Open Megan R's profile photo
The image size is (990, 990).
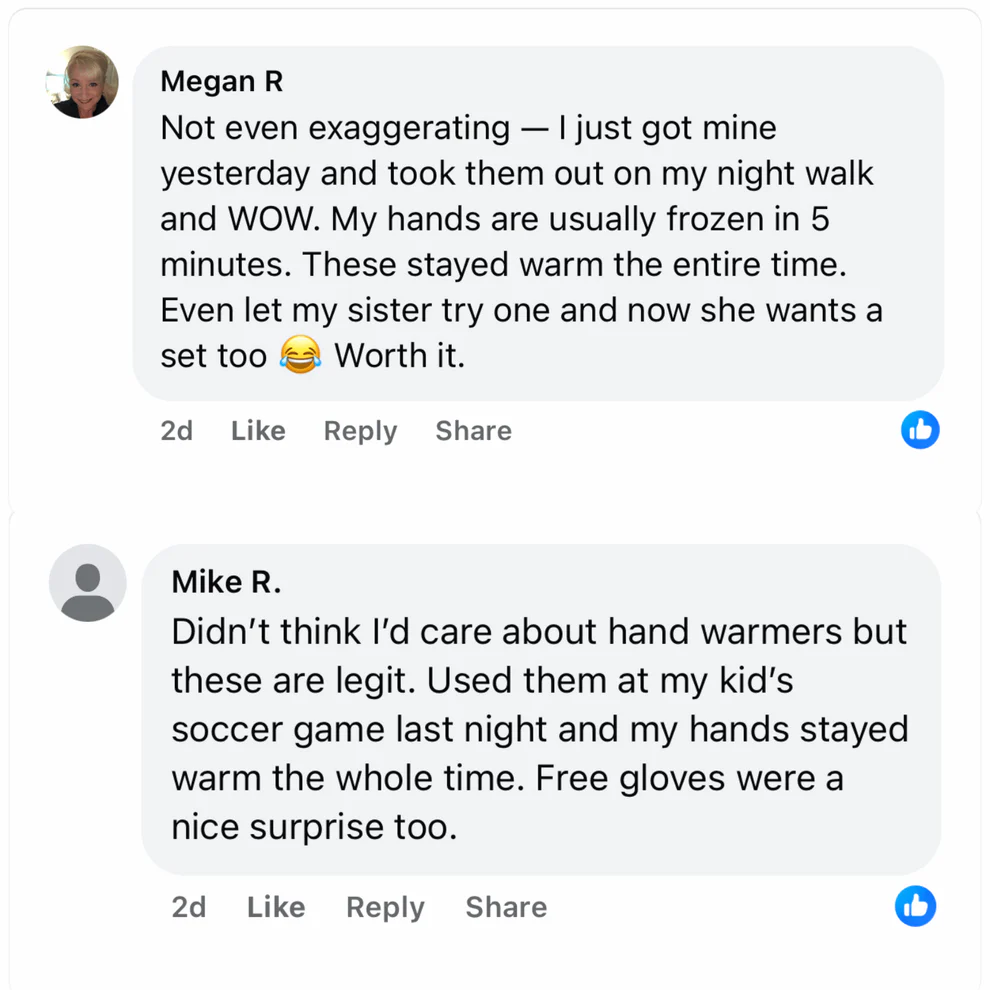(x=82, y=82)
